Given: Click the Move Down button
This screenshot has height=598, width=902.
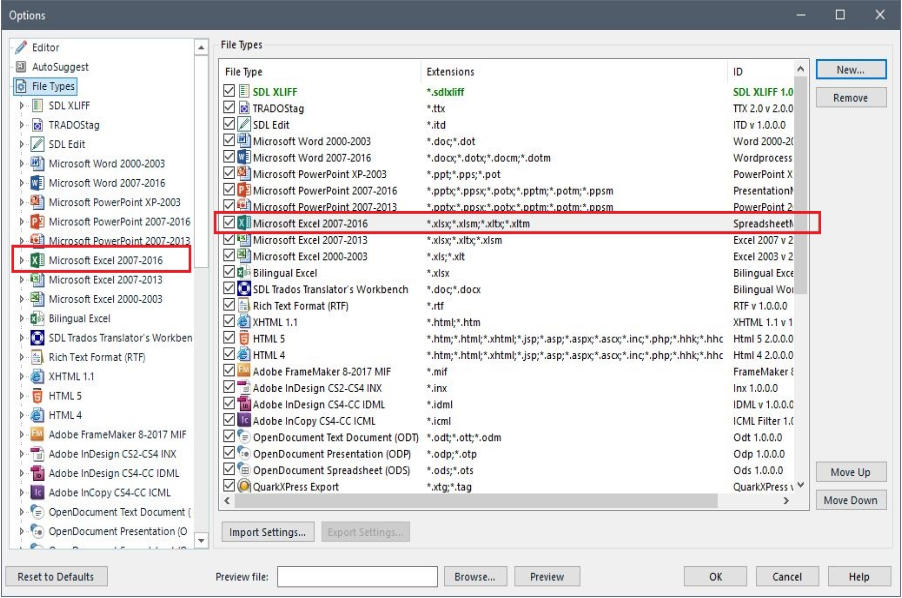Looking at the screenshot, I should pyautogui.click(x=851, y=500).
